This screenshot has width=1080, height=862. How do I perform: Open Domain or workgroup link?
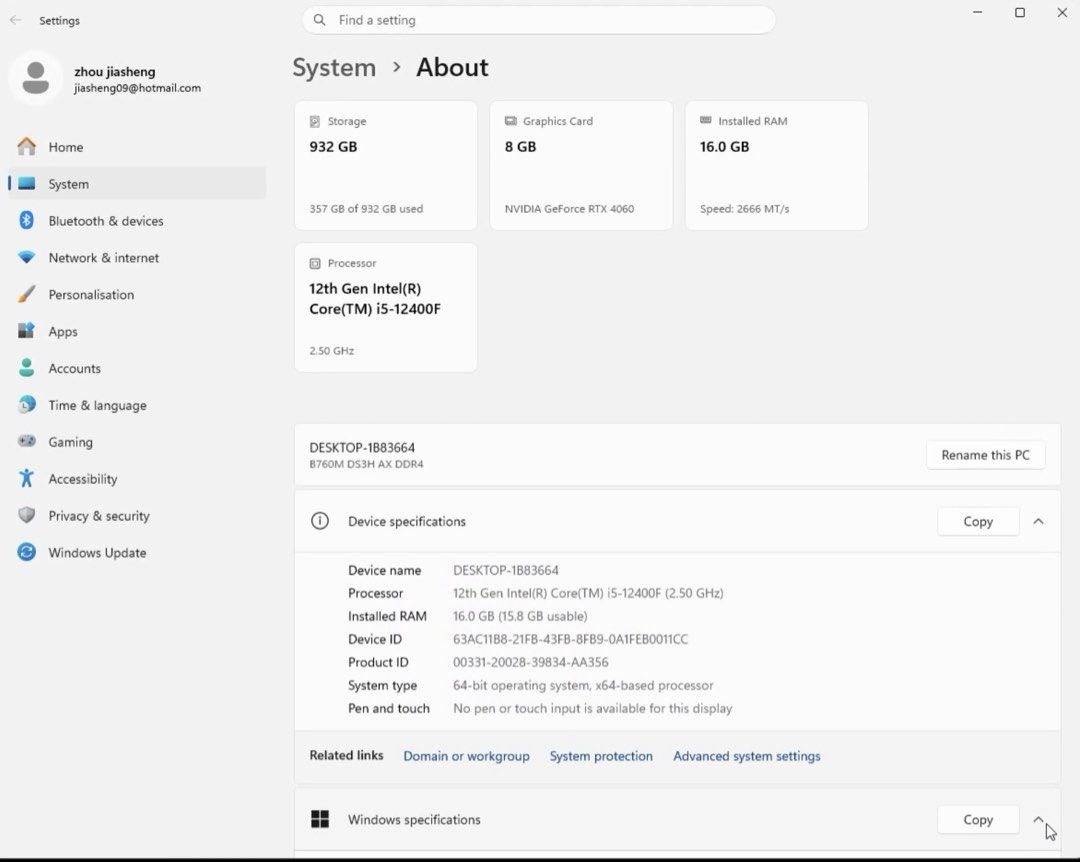(466, 756)
